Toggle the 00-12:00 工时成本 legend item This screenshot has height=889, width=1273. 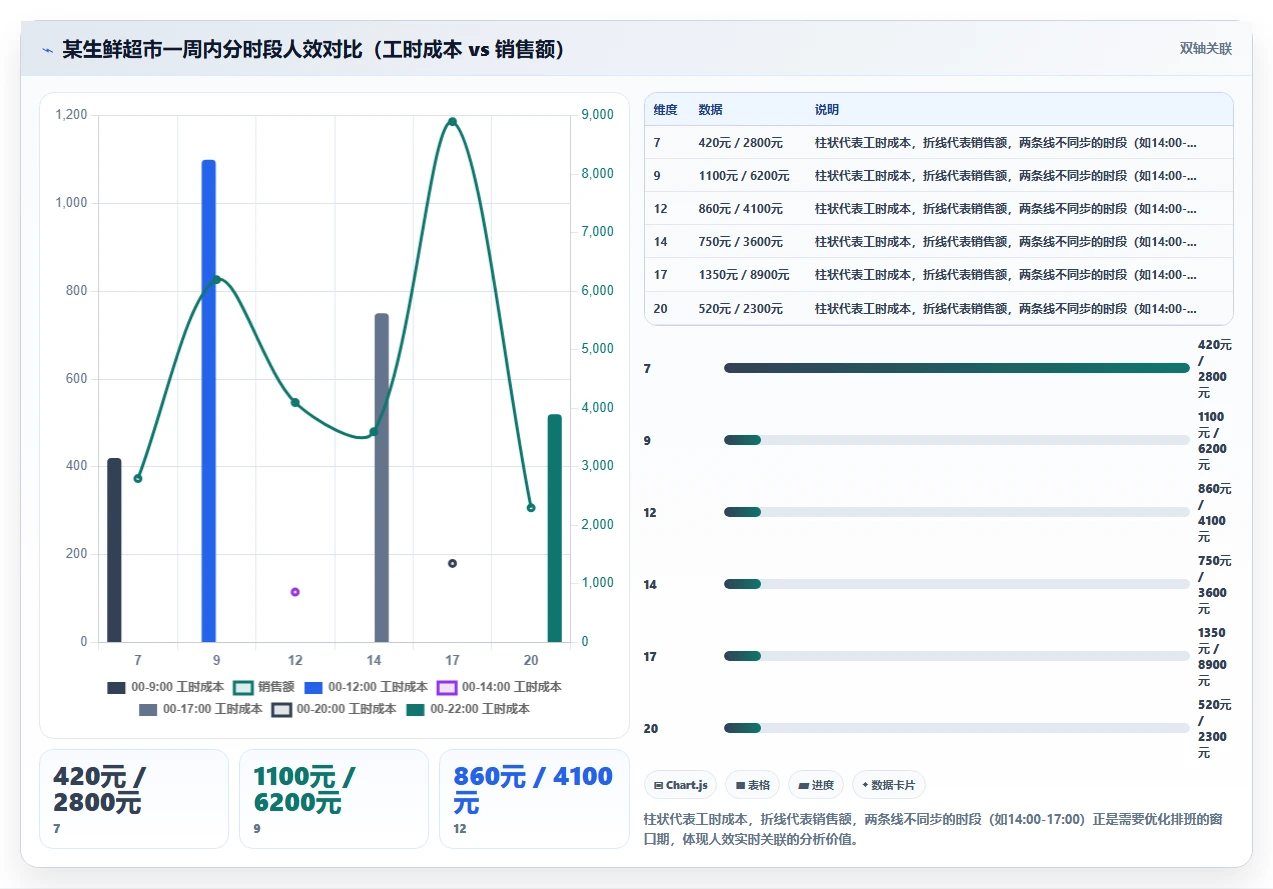pos(365,687)
